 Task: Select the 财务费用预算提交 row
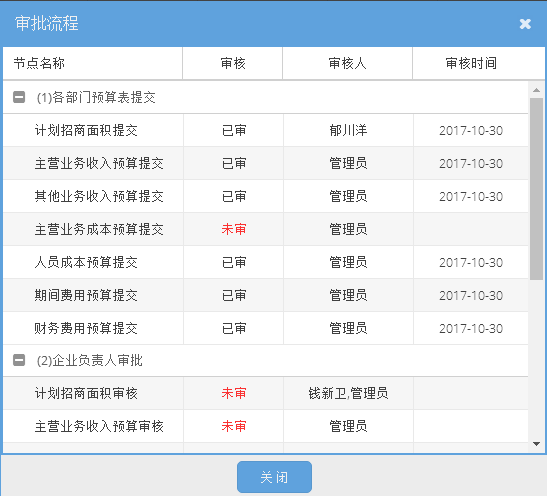tap(265, 328)
